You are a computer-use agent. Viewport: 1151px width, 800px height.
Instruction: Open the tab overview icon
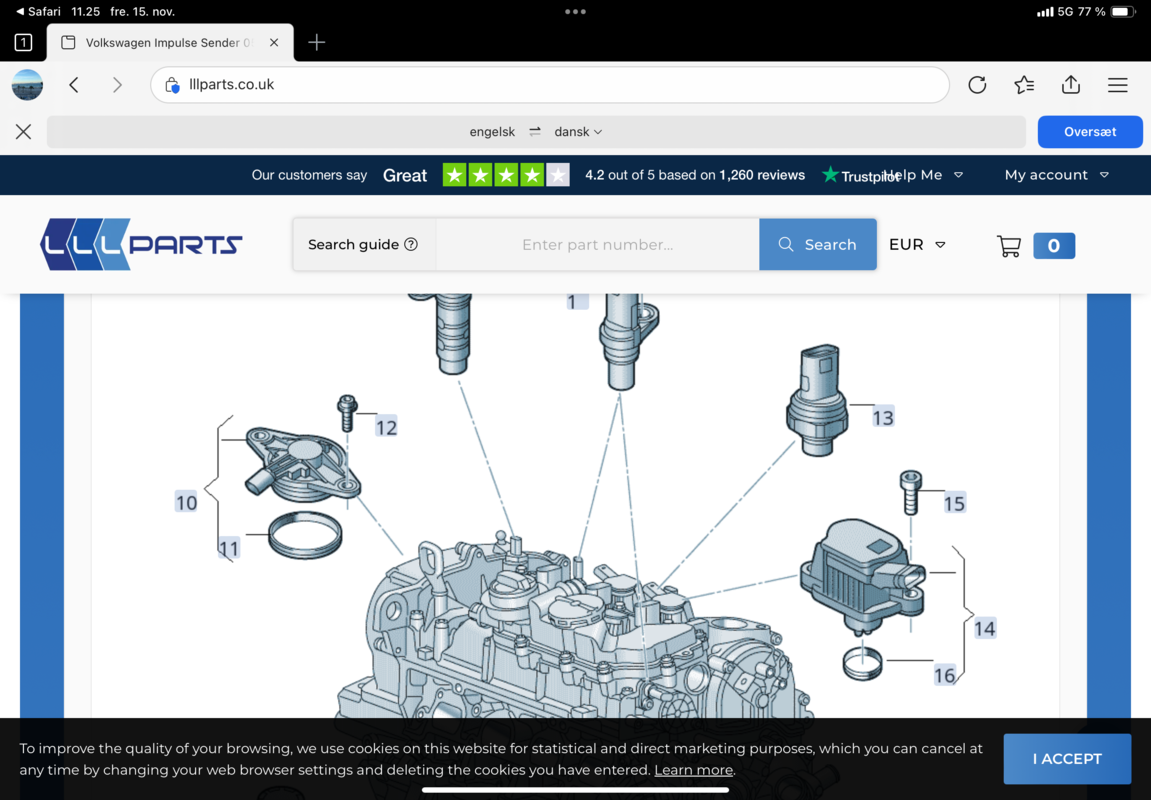tap(23, 42)
